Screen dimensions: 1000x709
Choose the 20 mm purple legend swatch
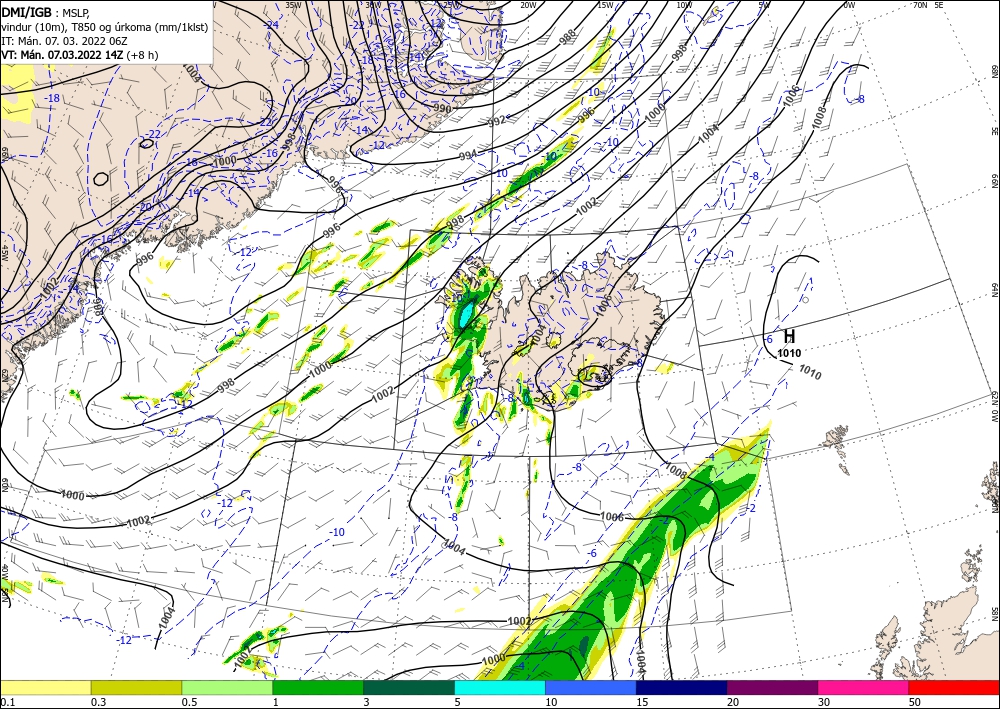pos(772,687)
